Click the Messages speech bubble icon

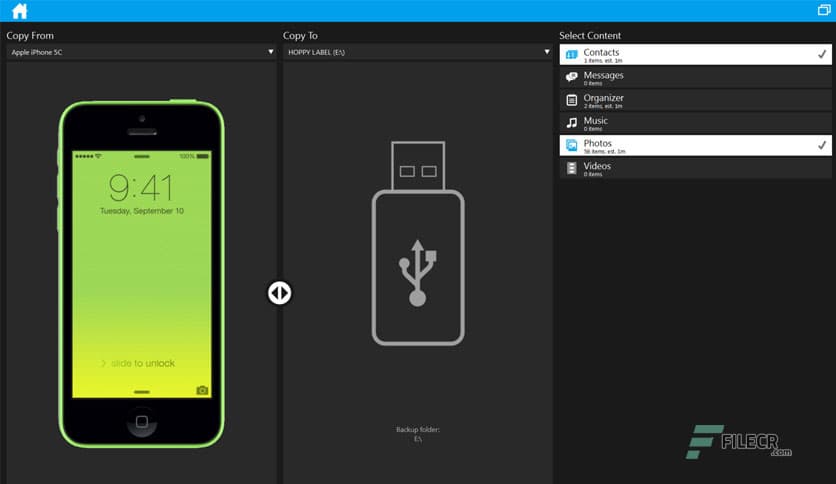[572, 77]
